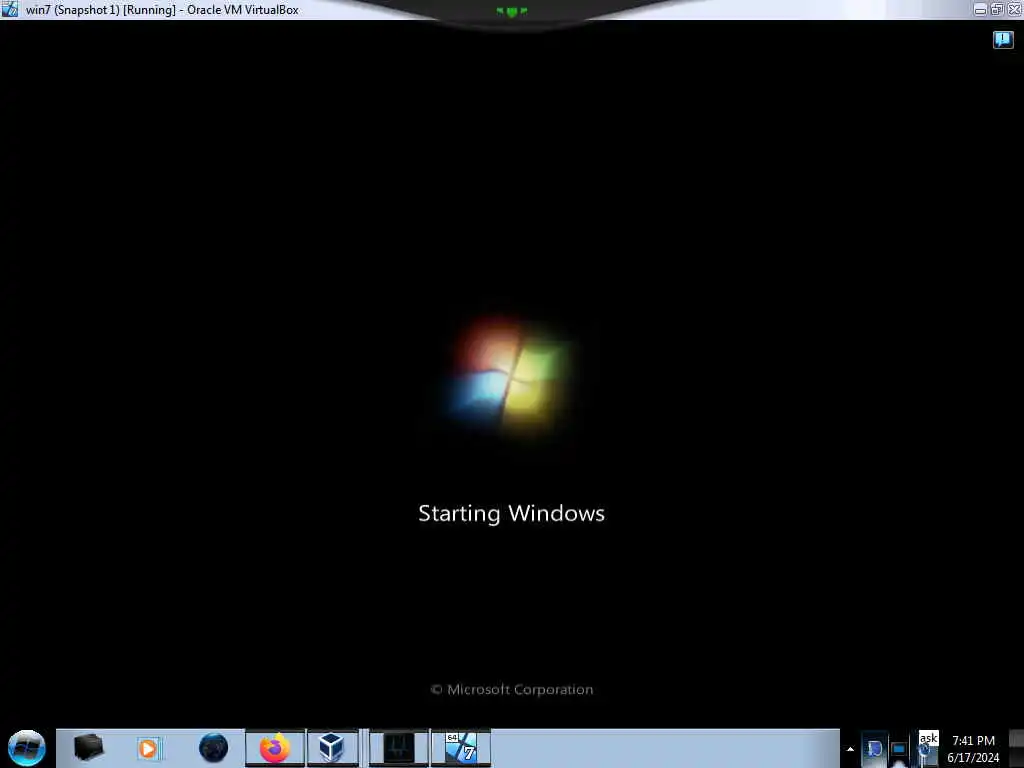Open the dark blue round globe taskbar icon
Viewport: 1024px width, 768px height.
[213, 748]
